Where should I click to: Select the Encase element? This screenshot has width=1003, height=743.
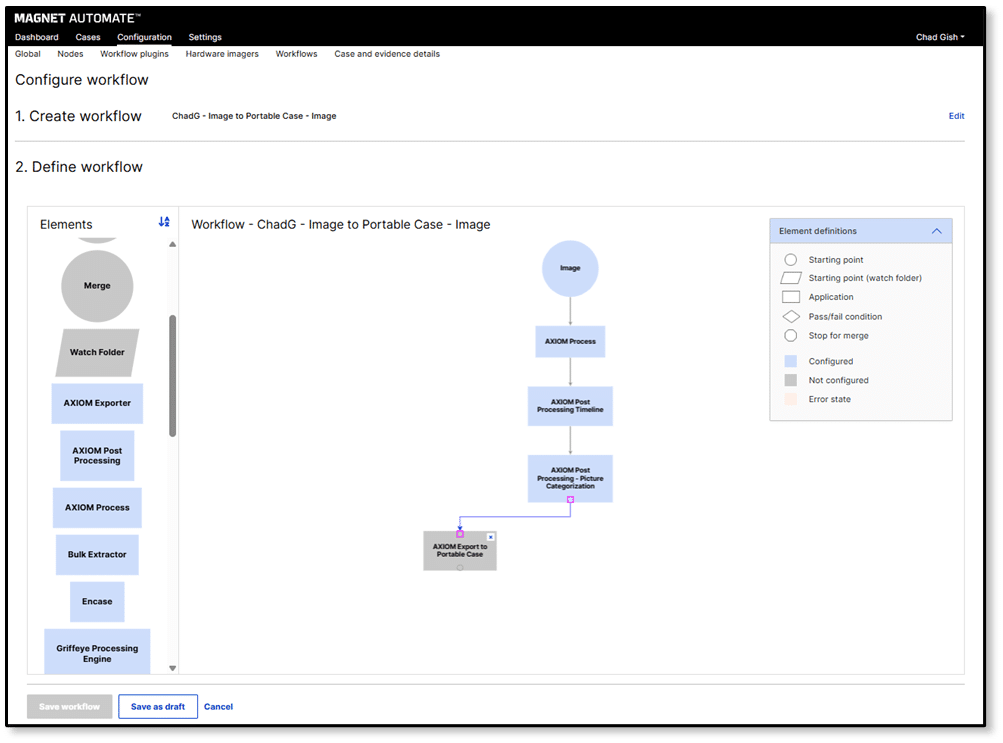[97, 602]
